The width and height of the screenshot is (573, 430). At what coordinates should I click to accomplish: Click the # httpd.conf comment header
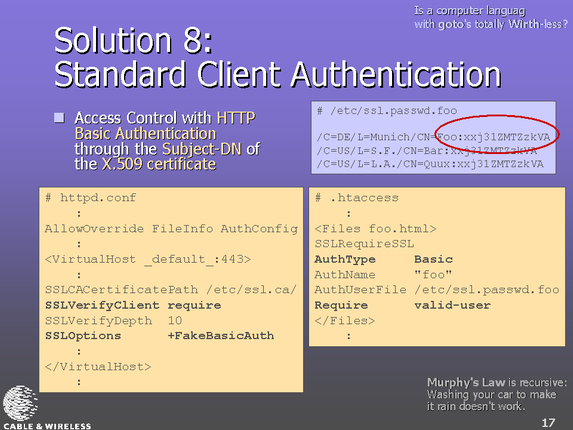pos(91,198)
